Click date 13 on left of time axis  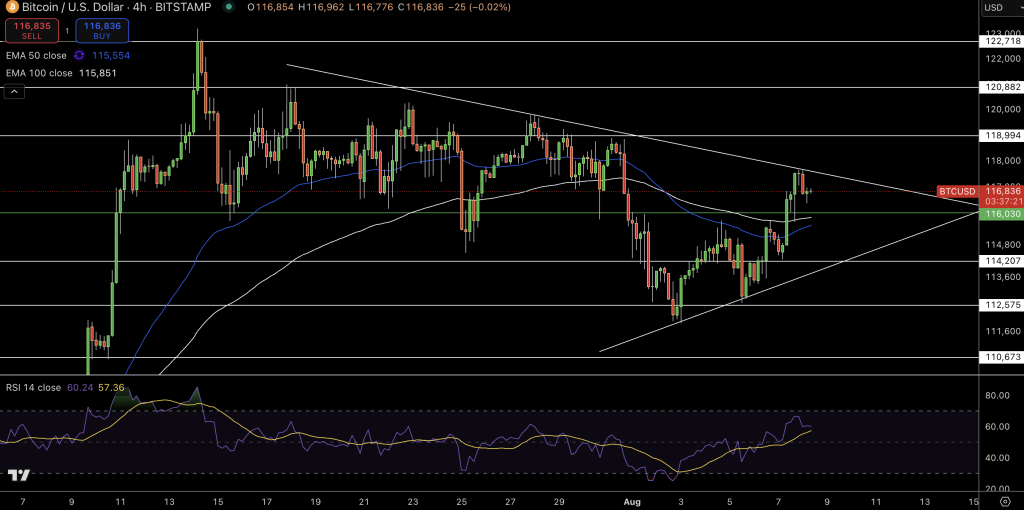click(x=169, y=502)
